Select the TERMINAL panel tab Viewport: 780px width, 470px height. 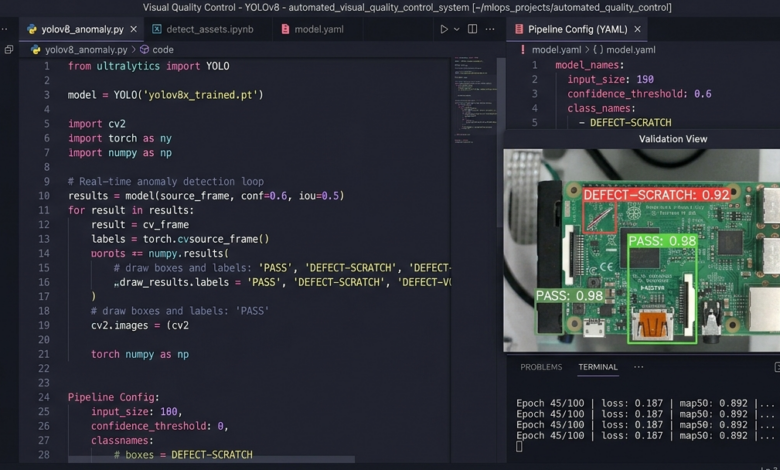coord(597,367)
